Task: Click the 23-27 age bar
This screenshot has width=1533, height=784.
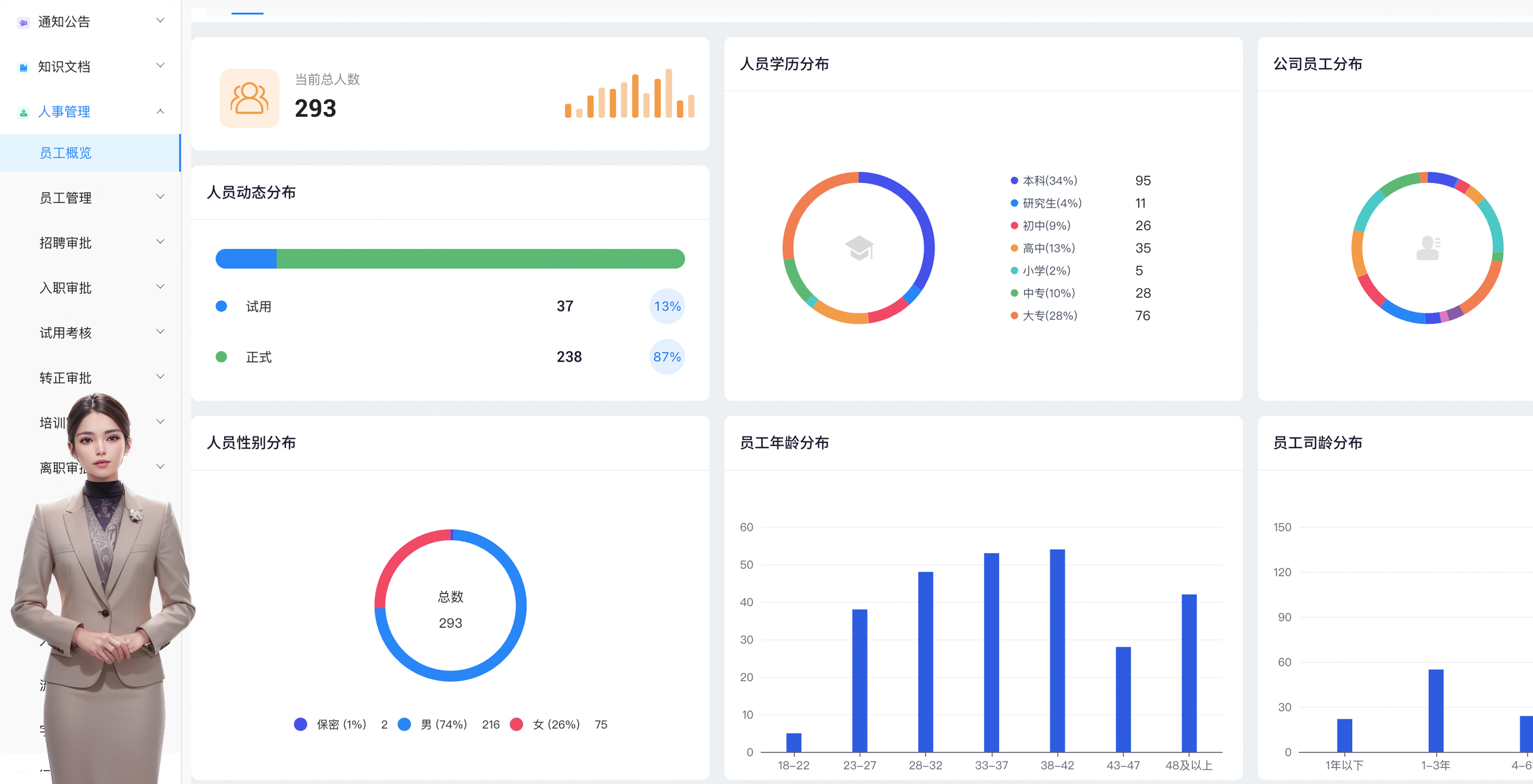Action: pyautogui.click(x=860, y=681)
